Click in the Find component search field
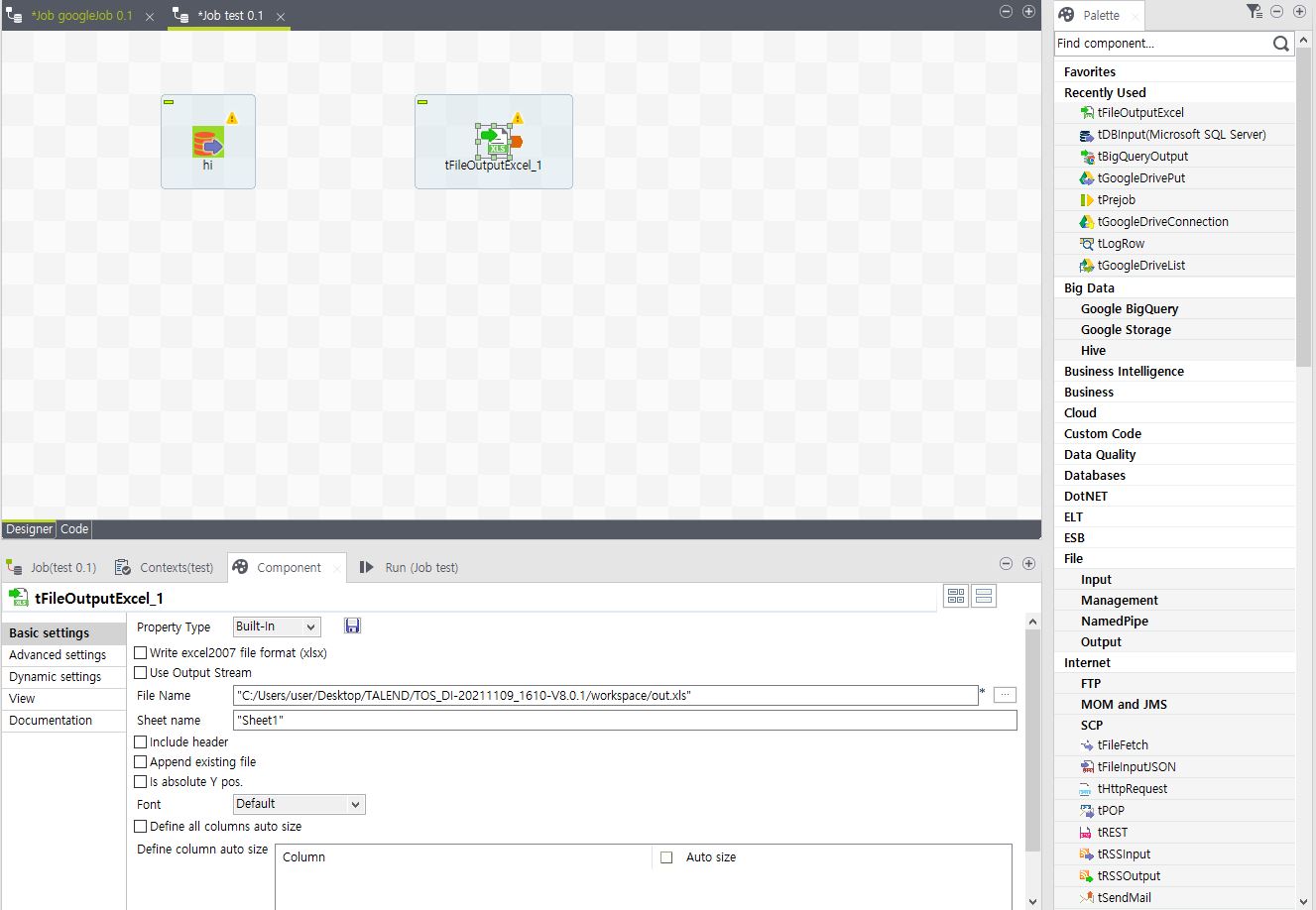The height and width of the screenshot is (910, 1316). pos(1162,43)
